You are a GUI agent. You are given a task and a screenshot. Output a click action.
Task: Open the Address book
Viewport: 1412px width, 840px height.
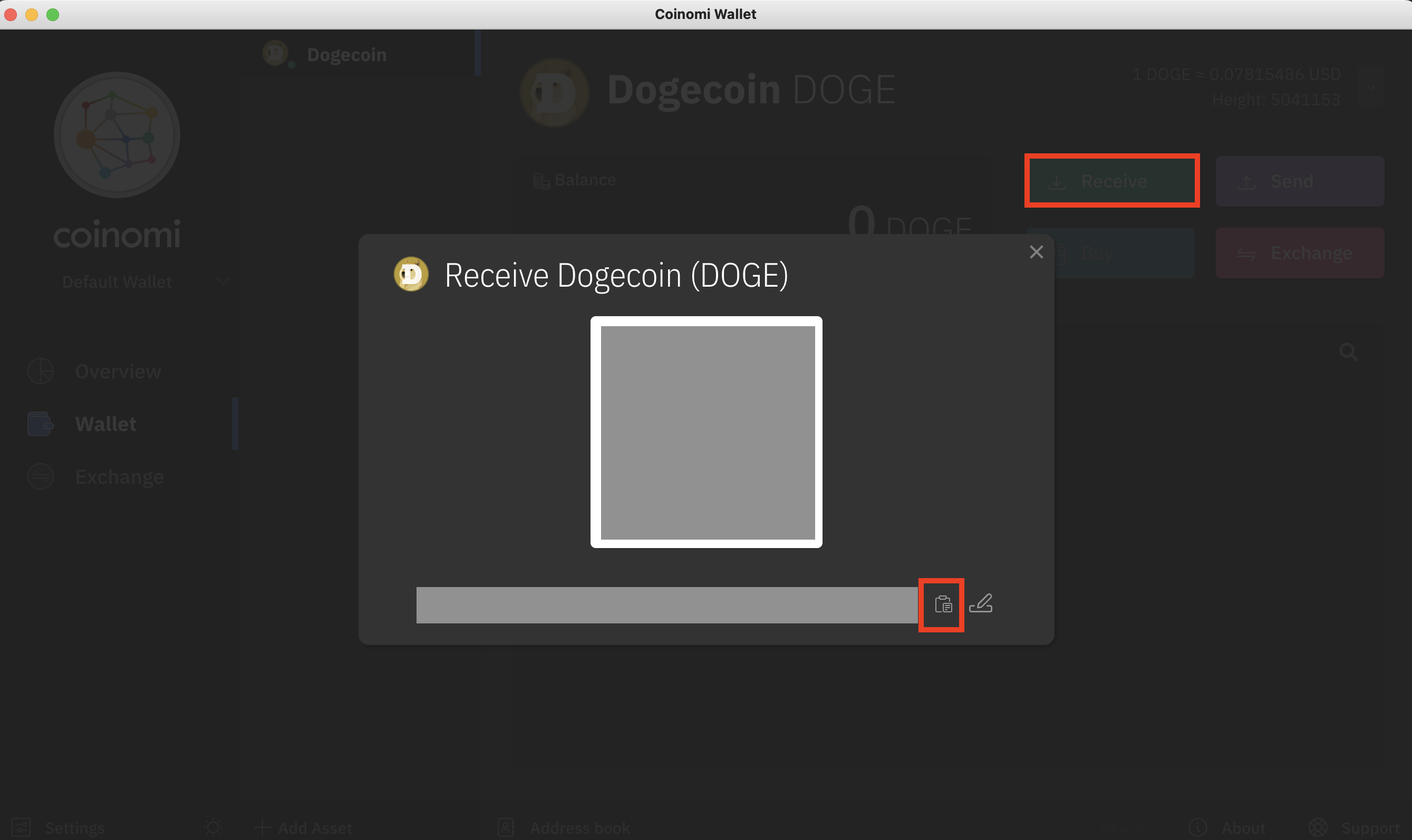[579, 827]
